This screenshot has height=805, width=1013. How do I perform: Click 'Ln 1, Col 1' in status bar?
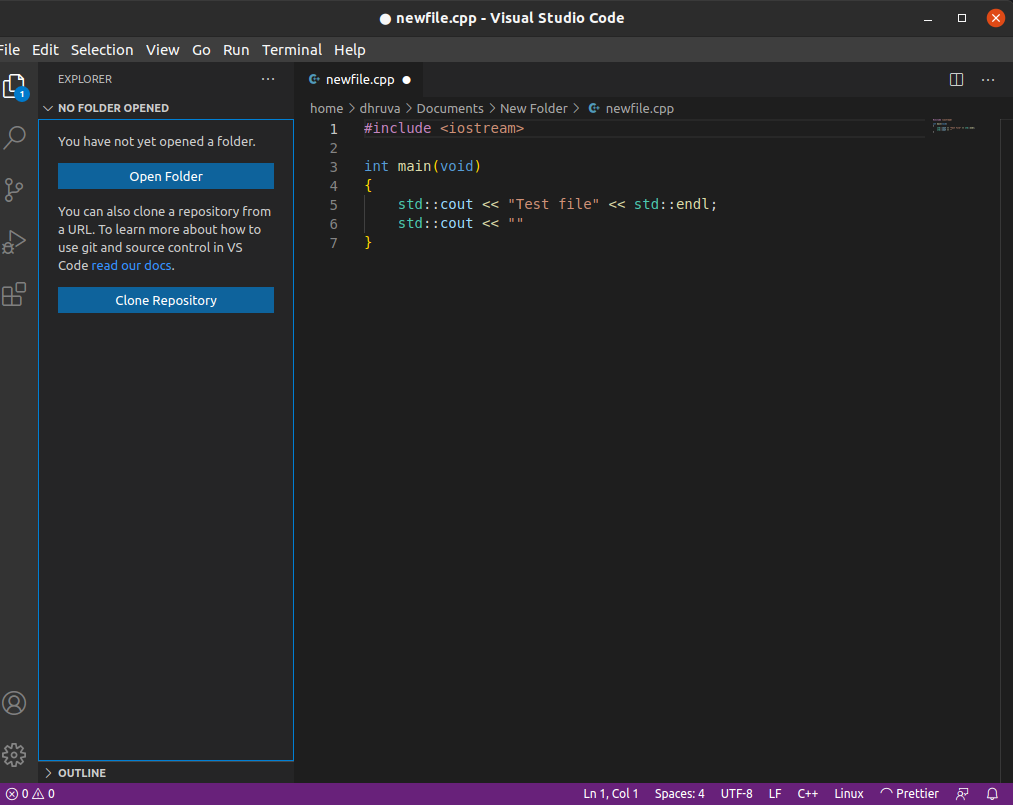coord(611,794)
